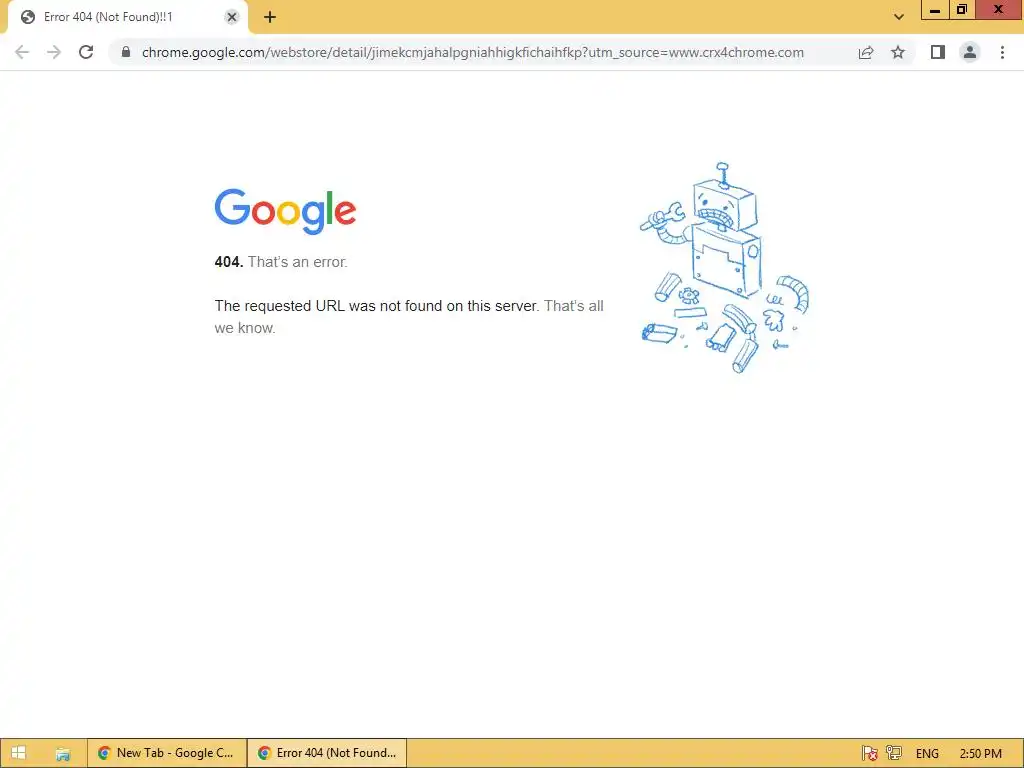Open the 2:50 PM clock
1024x768 pixels.
click(980, 753)
